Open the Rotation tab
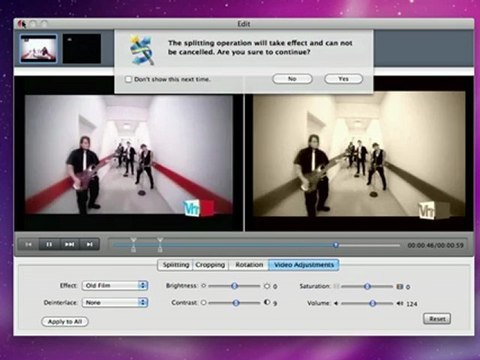 pos(249,265)
